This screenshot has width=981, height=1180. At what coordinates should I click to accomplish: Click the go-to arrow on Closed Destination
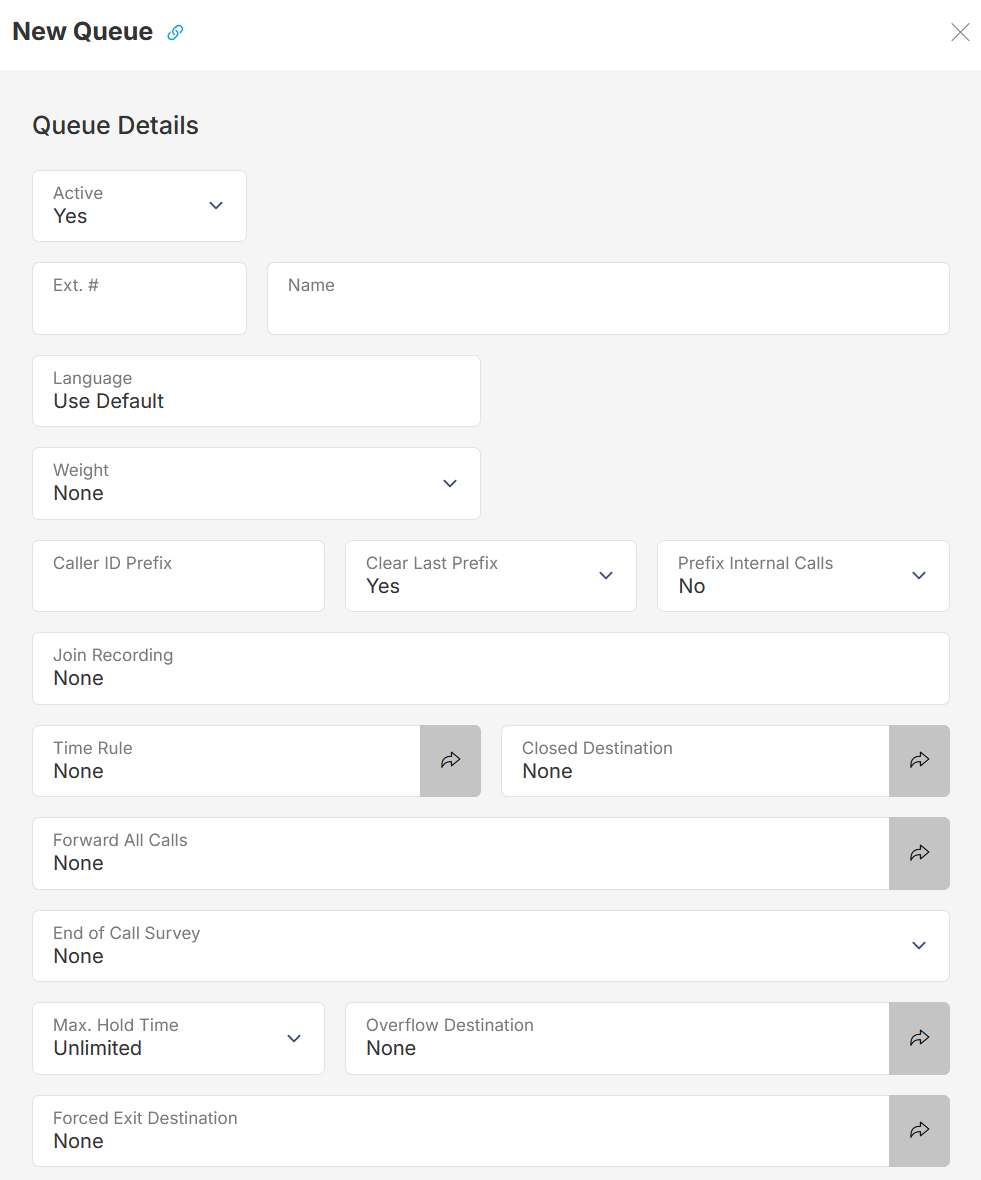(919, 761)
